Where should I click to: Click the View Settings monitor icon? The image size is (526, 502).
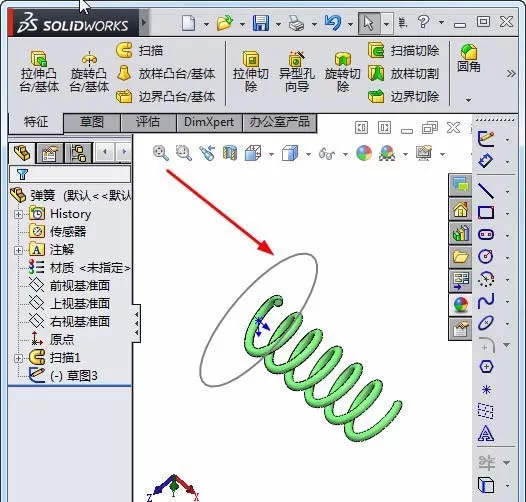pyautogui.click(x=424, y=153)
